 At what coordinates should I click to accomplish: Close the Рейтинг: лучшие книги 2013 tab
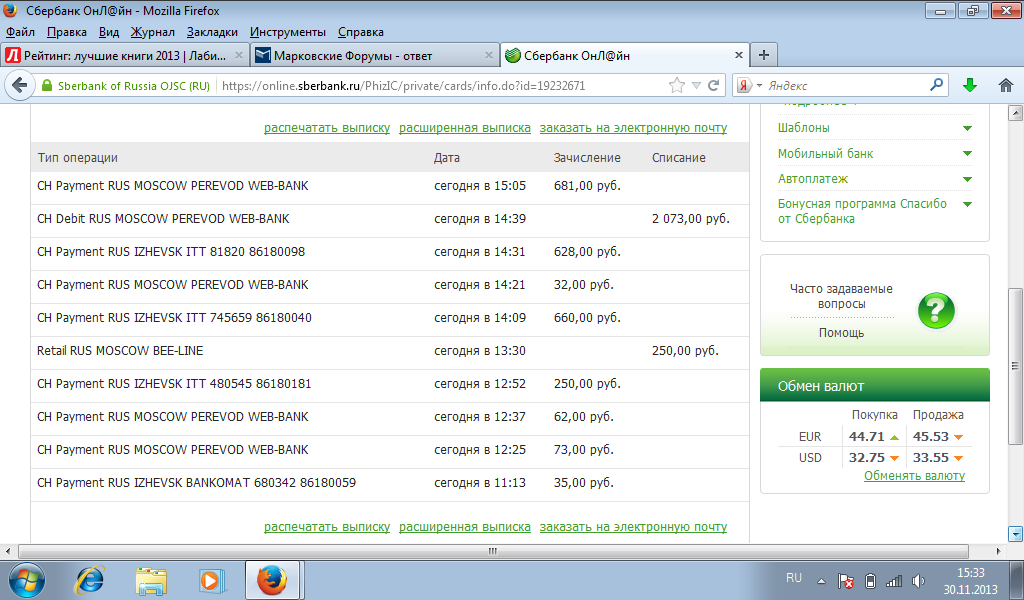click(x=239, y=55)
